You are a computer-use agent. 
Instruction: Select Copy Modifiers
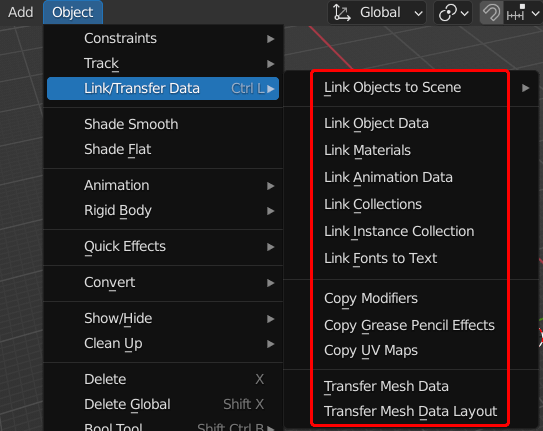click(371, 298)
